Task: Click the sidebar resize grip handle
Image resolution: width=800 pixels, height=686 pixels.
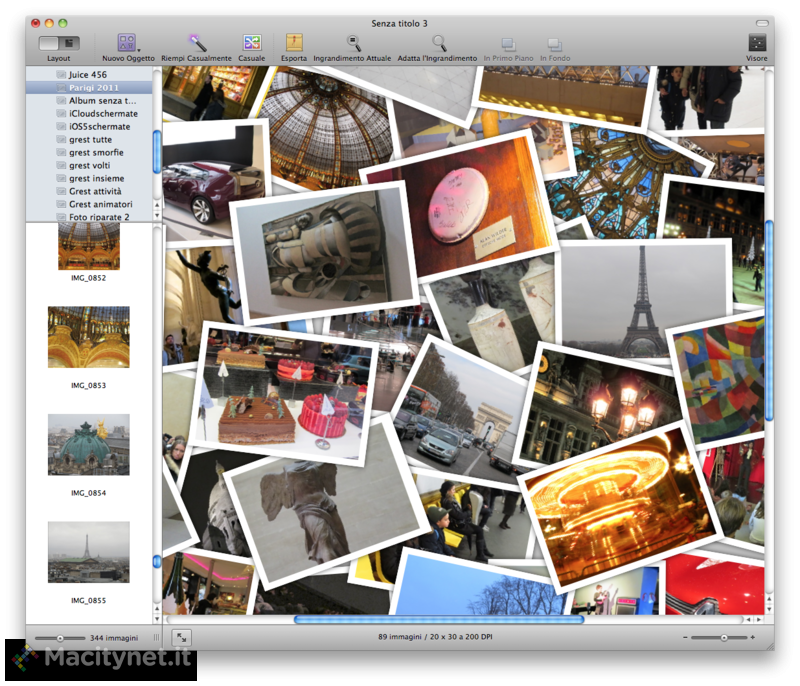Action: coord(156,638)
